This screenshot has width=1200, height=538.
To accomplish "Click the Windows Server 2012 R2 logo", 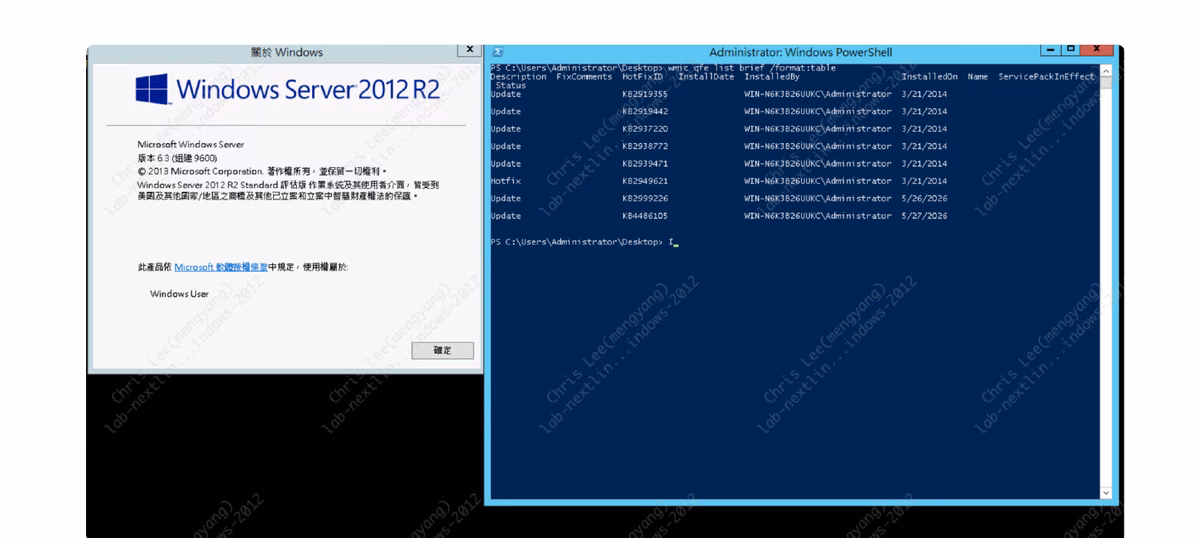I will click(x=288, y=89).
